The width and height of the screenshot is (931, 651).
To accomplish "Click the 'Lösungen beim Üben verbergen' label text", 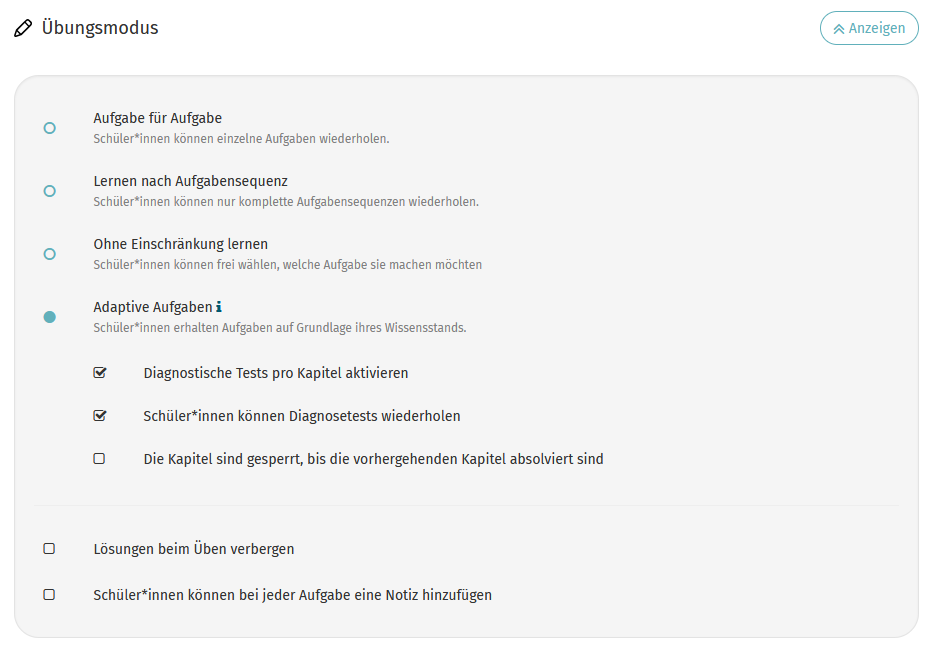I will pyautogui.click(x=193, y=549).
